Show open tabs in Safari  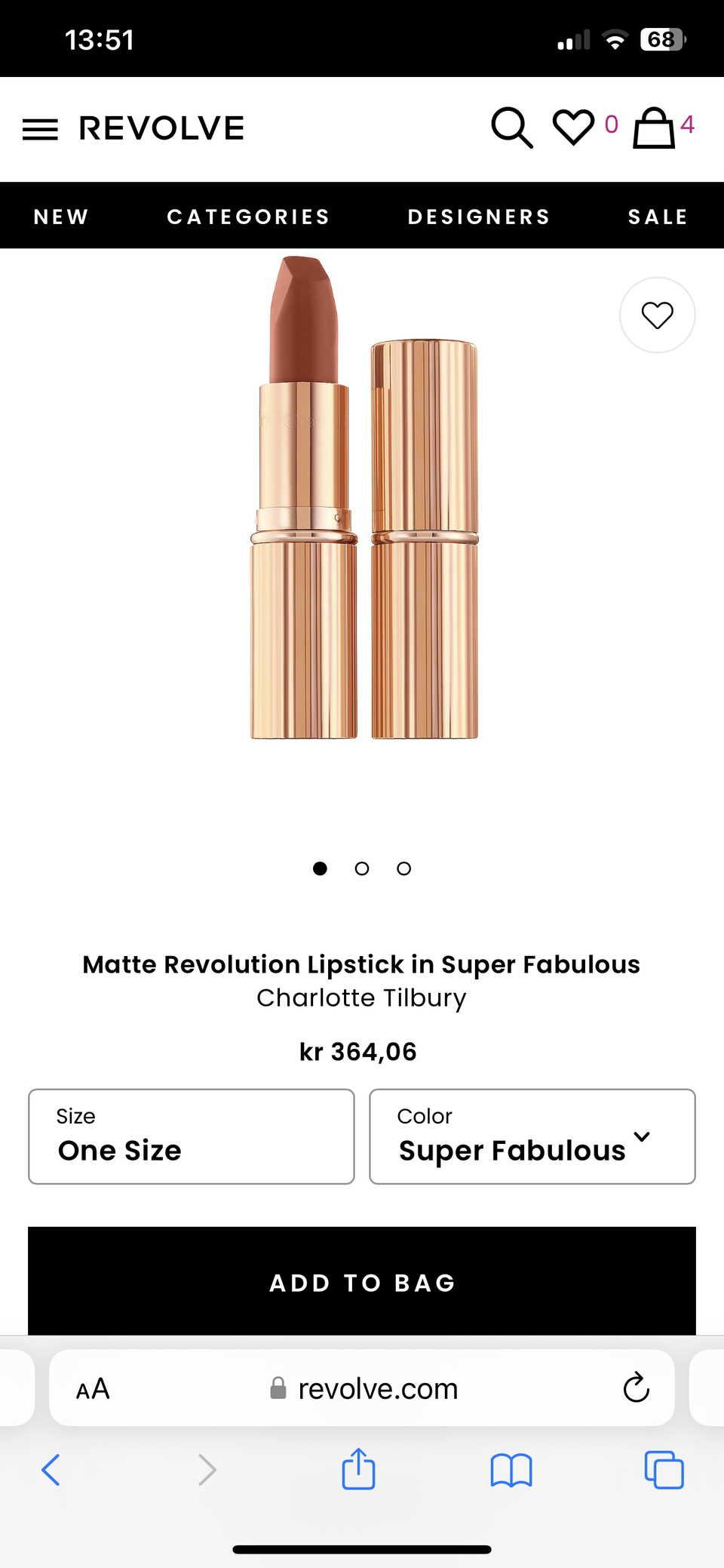tap(664, 1470)
